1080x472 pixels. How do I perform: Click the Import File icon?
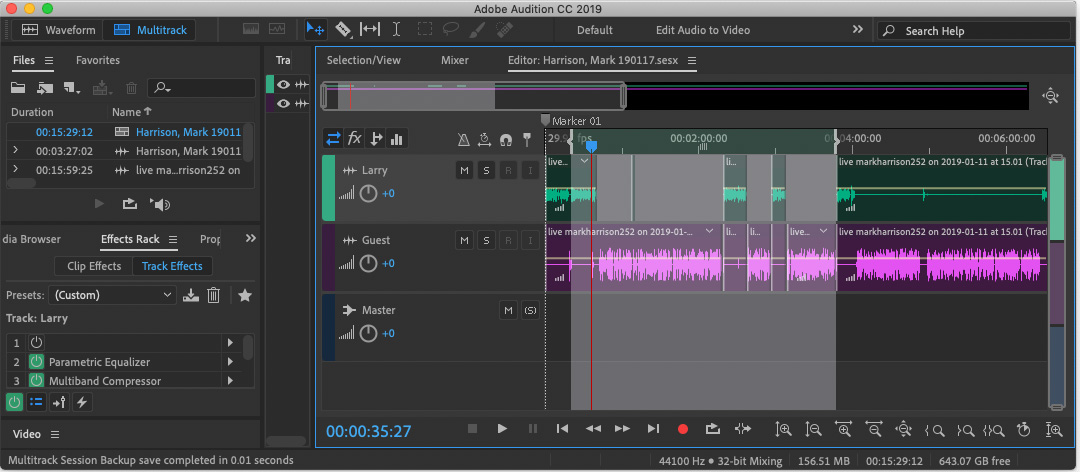pyautogui.click(x=45, y=88)
